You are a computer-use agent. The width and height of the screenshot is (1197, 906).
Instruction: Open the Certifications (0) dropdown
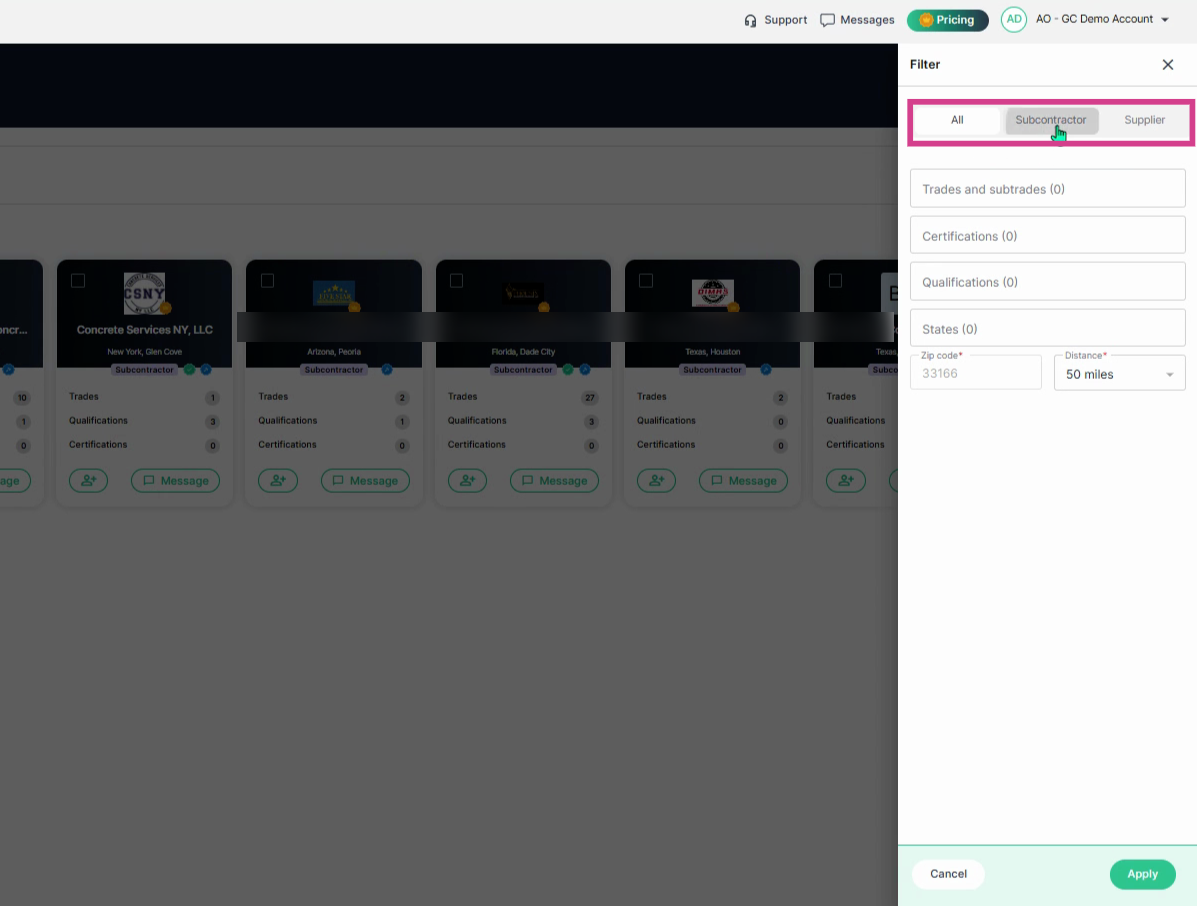[x=1047, y=235]
